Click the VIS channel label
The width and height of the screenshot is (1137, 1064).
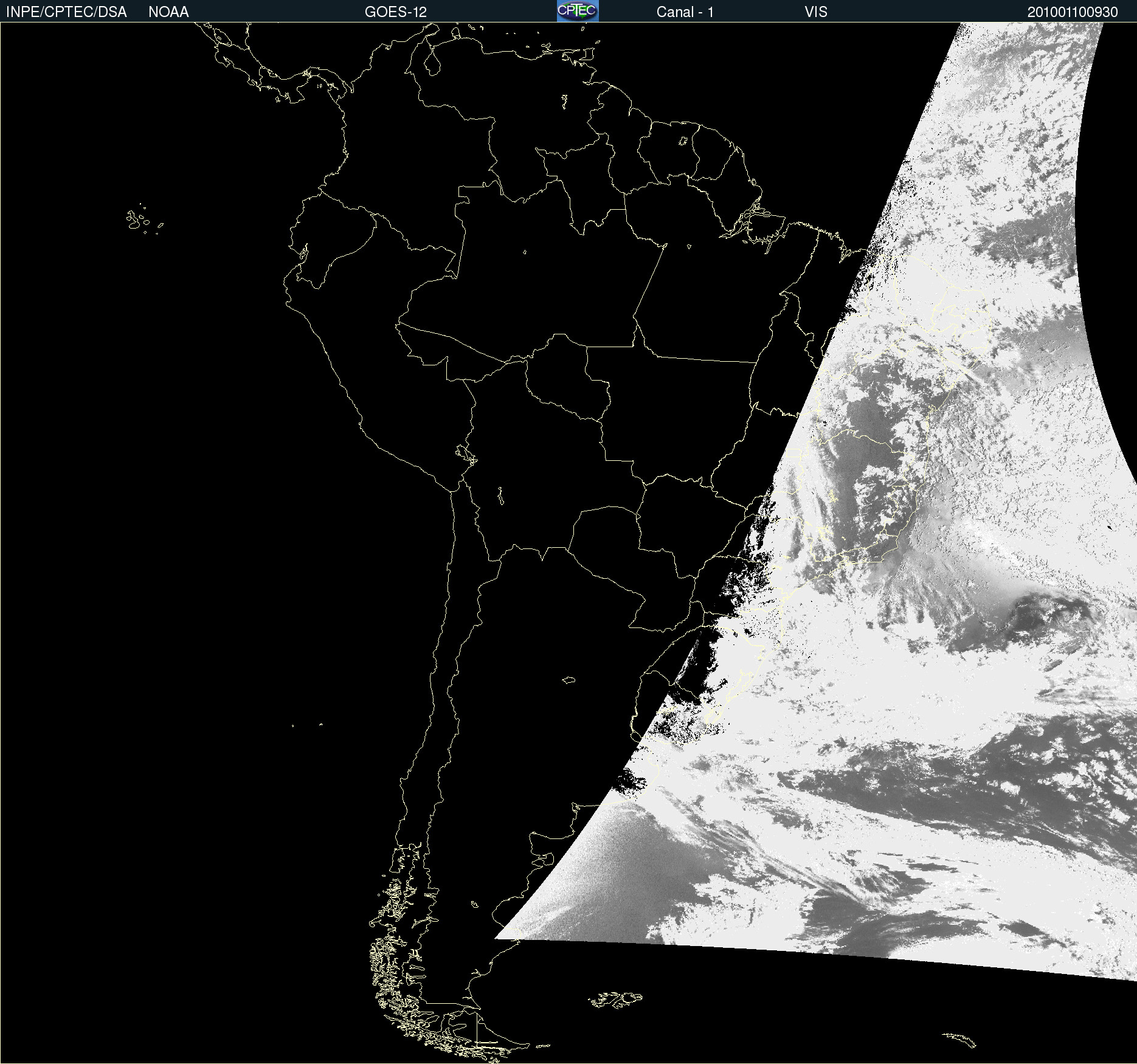(816, 12)
